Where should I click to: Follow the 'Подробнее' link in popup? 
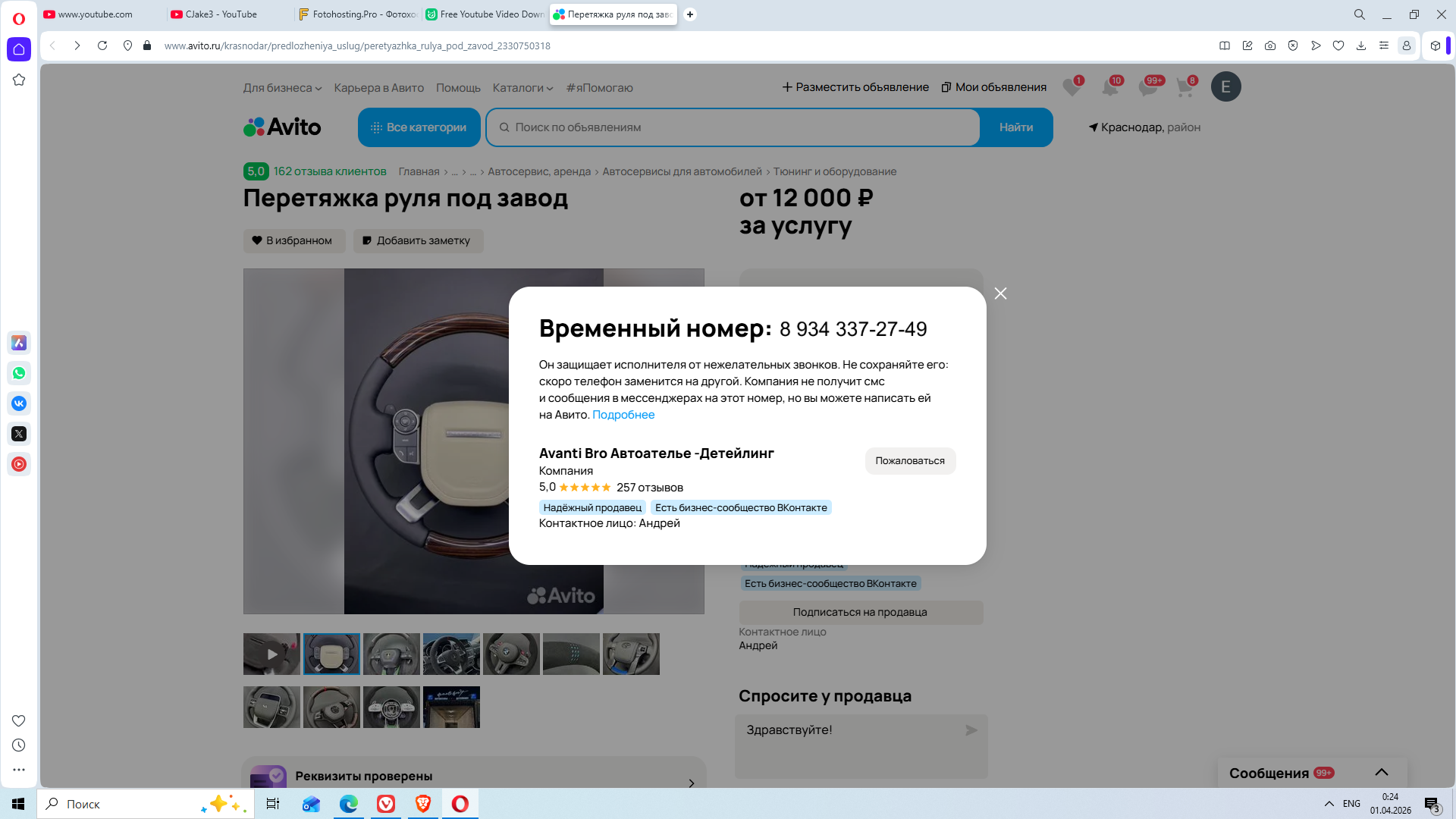point(623,415)
